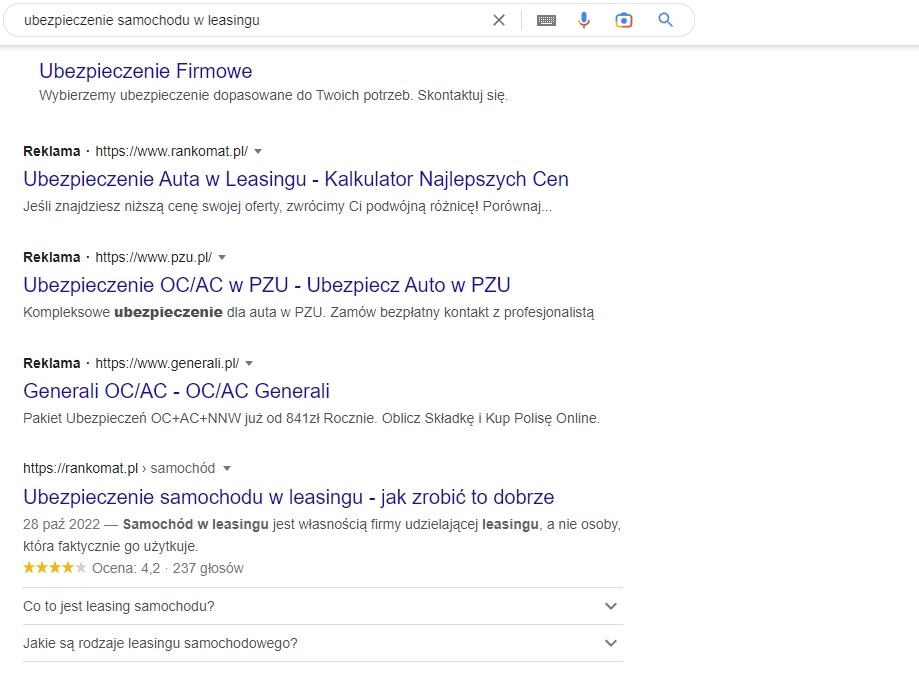This screenshot has width=919, height=674.
Task: Click the 'Ocena: 4,2 · 237 głosów' text
Action: (168, 568)
